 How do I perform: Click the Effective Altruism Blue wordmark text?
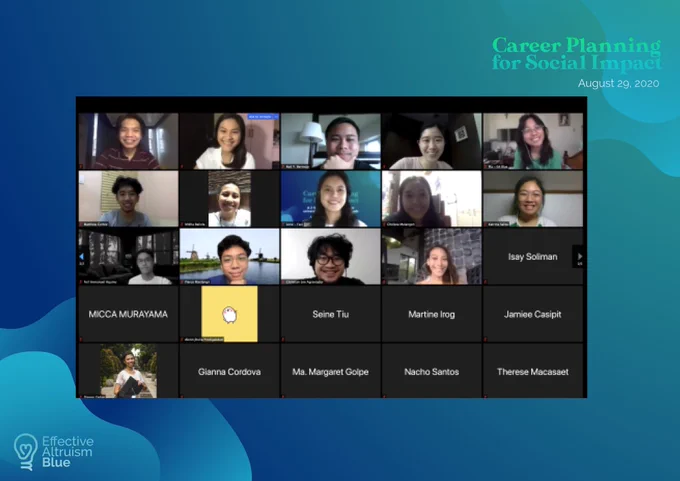tap(68, 452)
